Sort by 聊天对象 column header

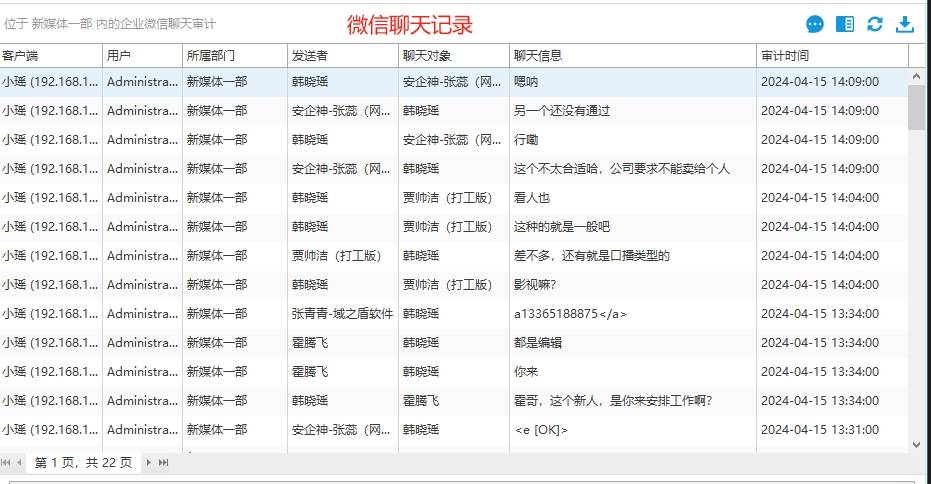point(454,56)
